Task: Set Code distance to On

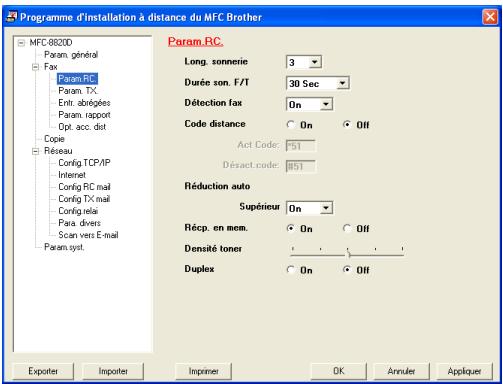Action: click(291, 125)
